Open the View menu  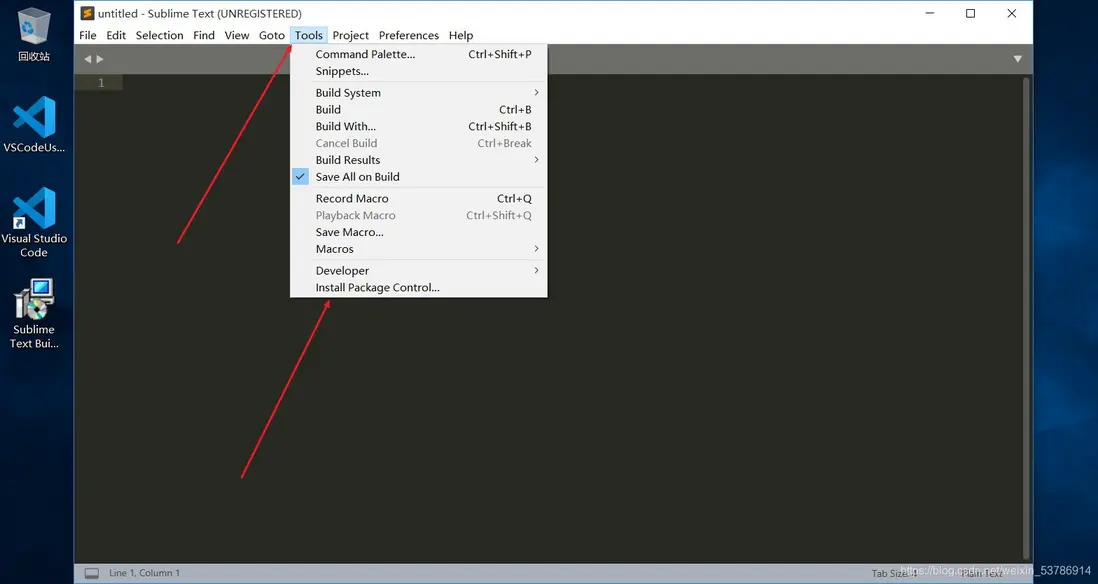point(237,35)
